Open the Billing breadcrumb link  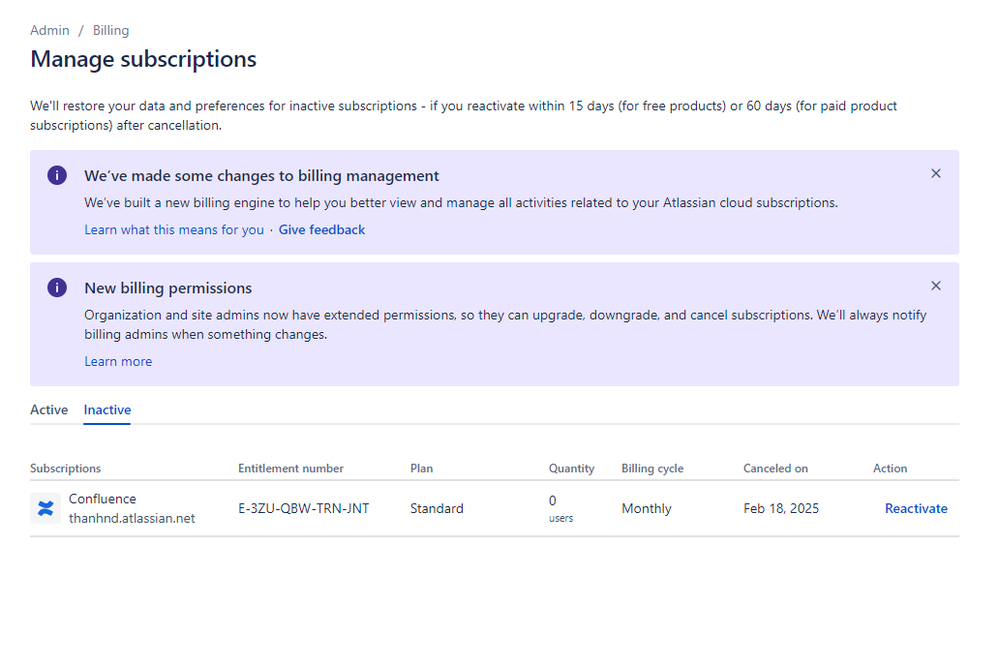click(111, 30)
